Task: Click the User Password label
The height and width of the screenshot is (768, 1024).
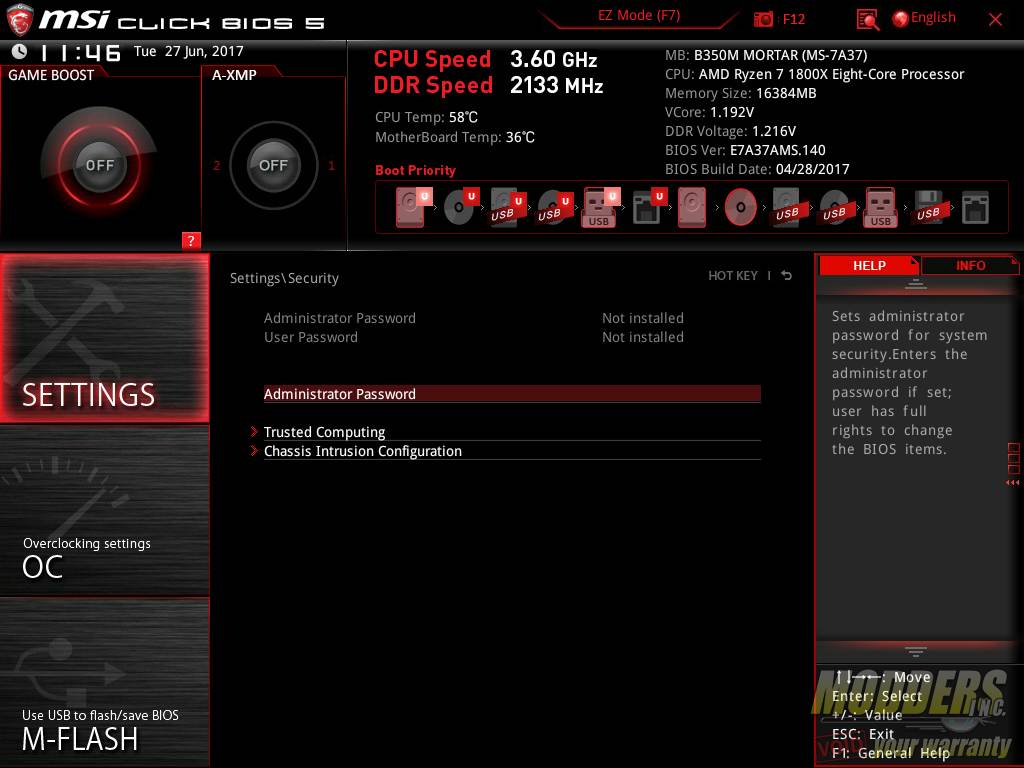Action: click(x=311, y=337)
